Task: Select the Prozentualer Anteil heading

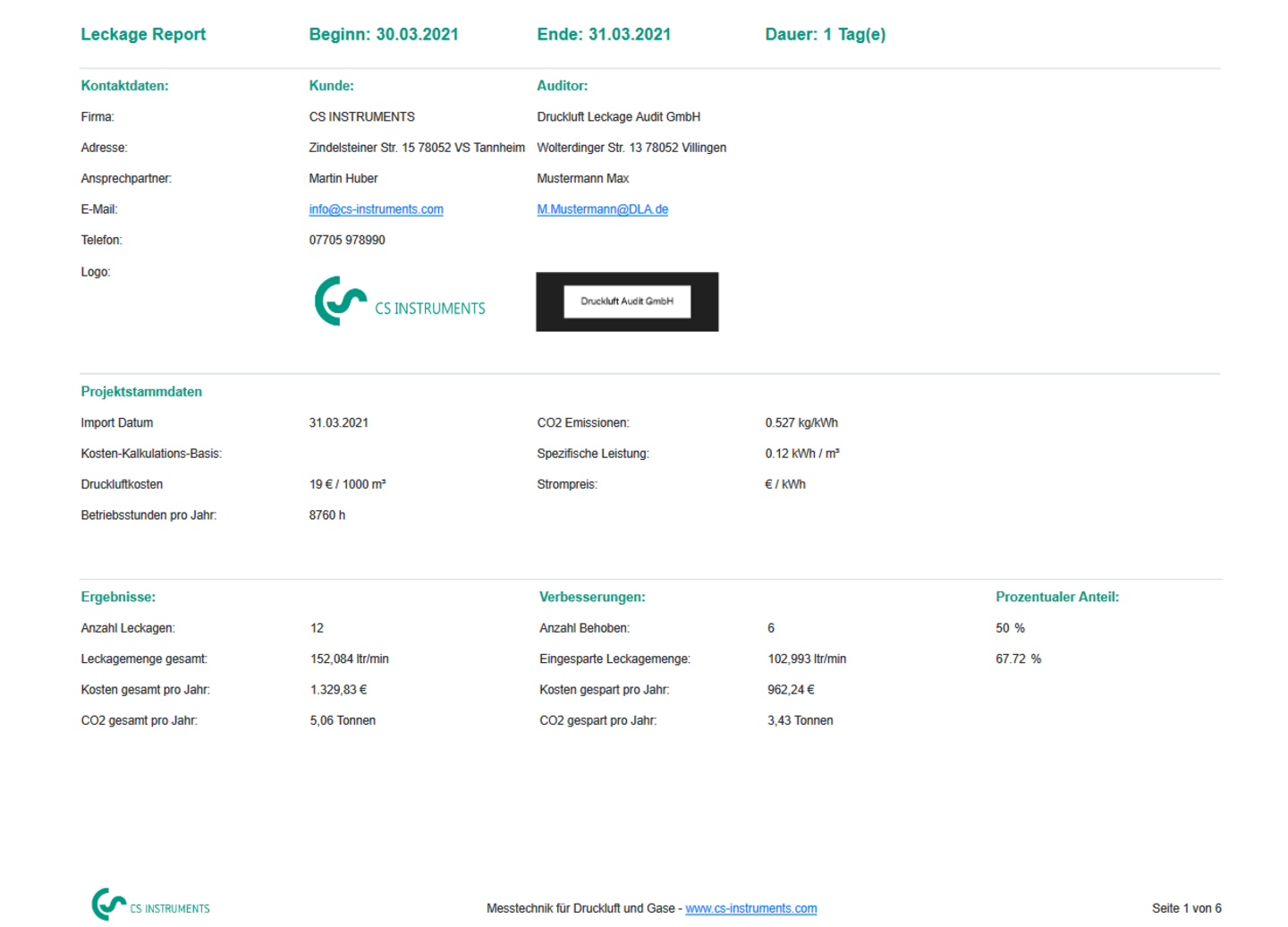Action: 1057,596
